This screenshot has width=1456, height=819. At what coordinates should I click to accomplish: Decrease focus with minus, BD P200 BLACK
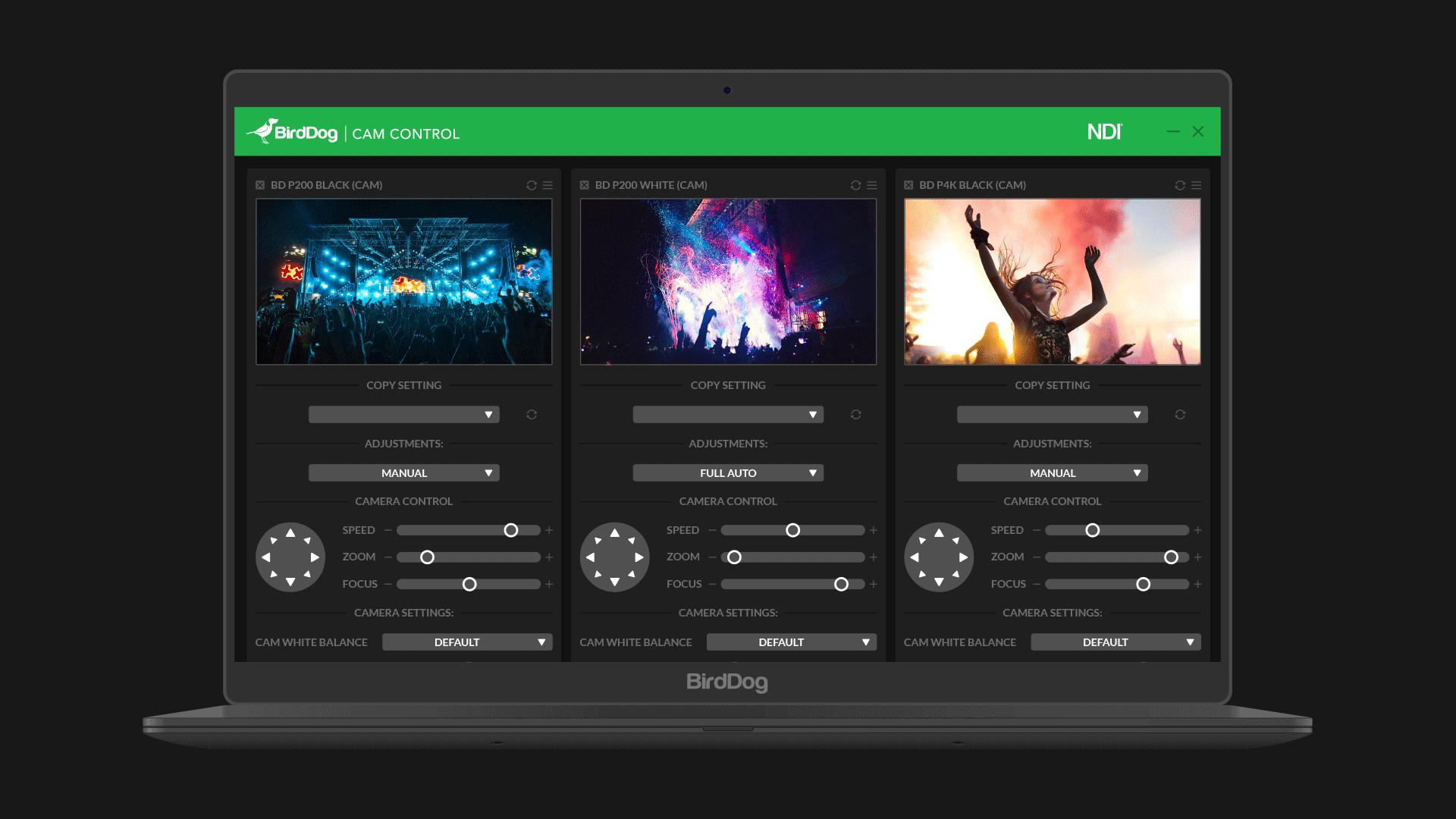click(388, 584)
